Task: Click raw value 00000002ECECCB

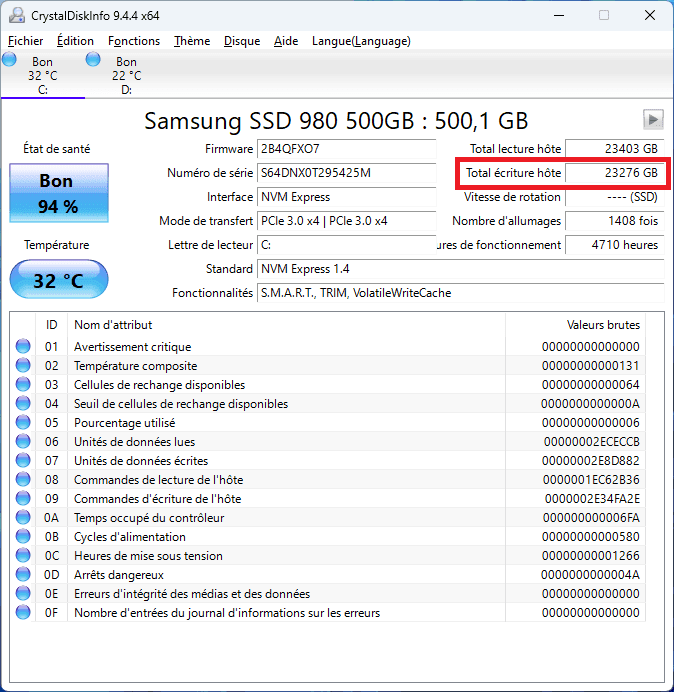Action: [x=591, y=442]
